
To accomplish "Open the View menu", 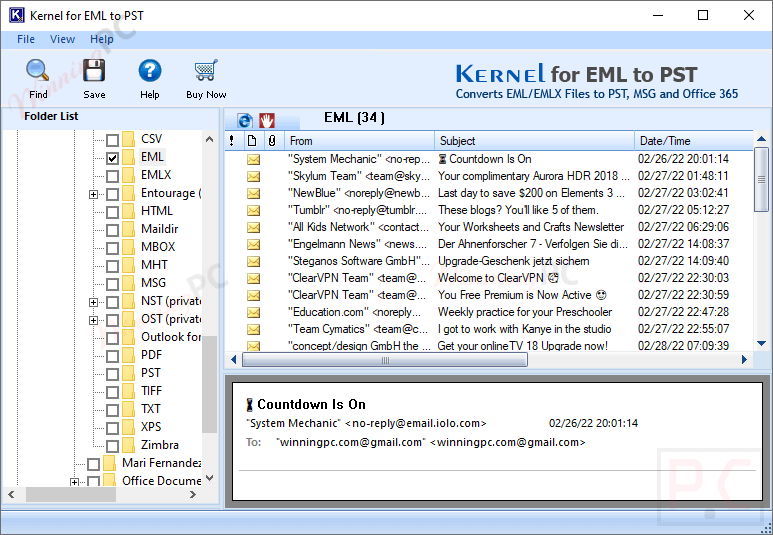I will click(x=62, y=39).
